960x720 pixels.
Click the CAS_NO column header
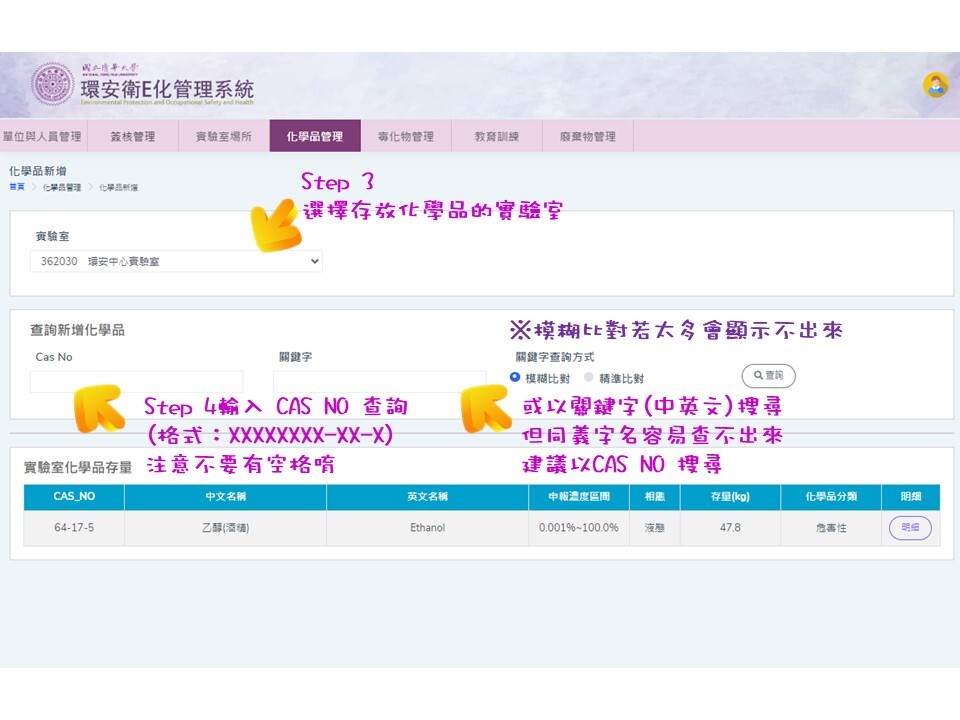coord(74,497)
